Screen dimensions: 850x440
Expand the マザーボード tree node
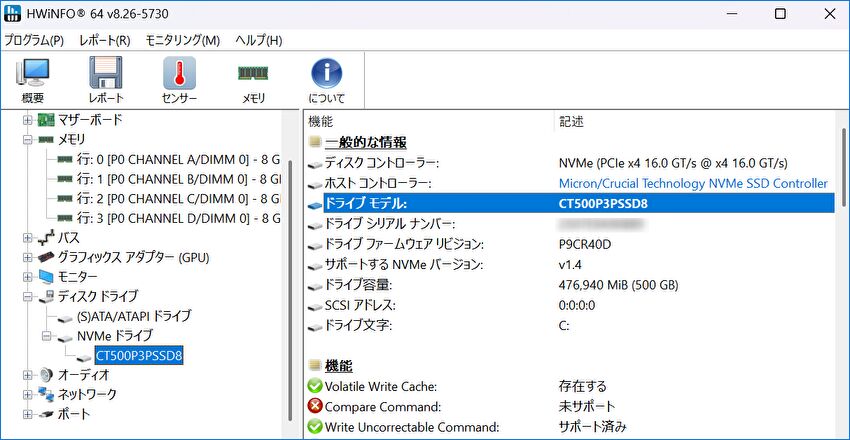28,120
